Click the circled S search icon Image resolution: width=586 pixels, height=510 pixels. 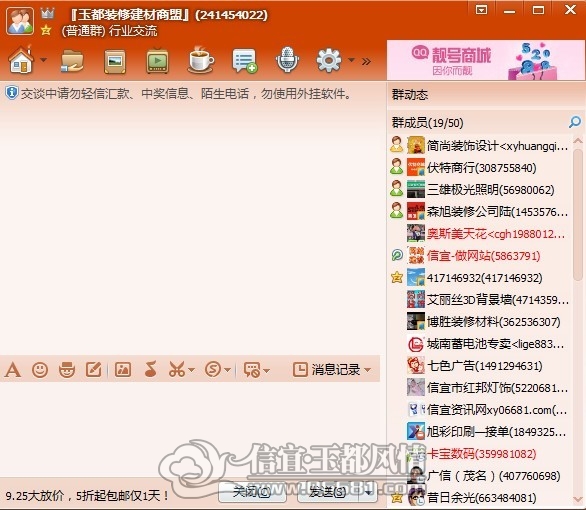[213, 370]
